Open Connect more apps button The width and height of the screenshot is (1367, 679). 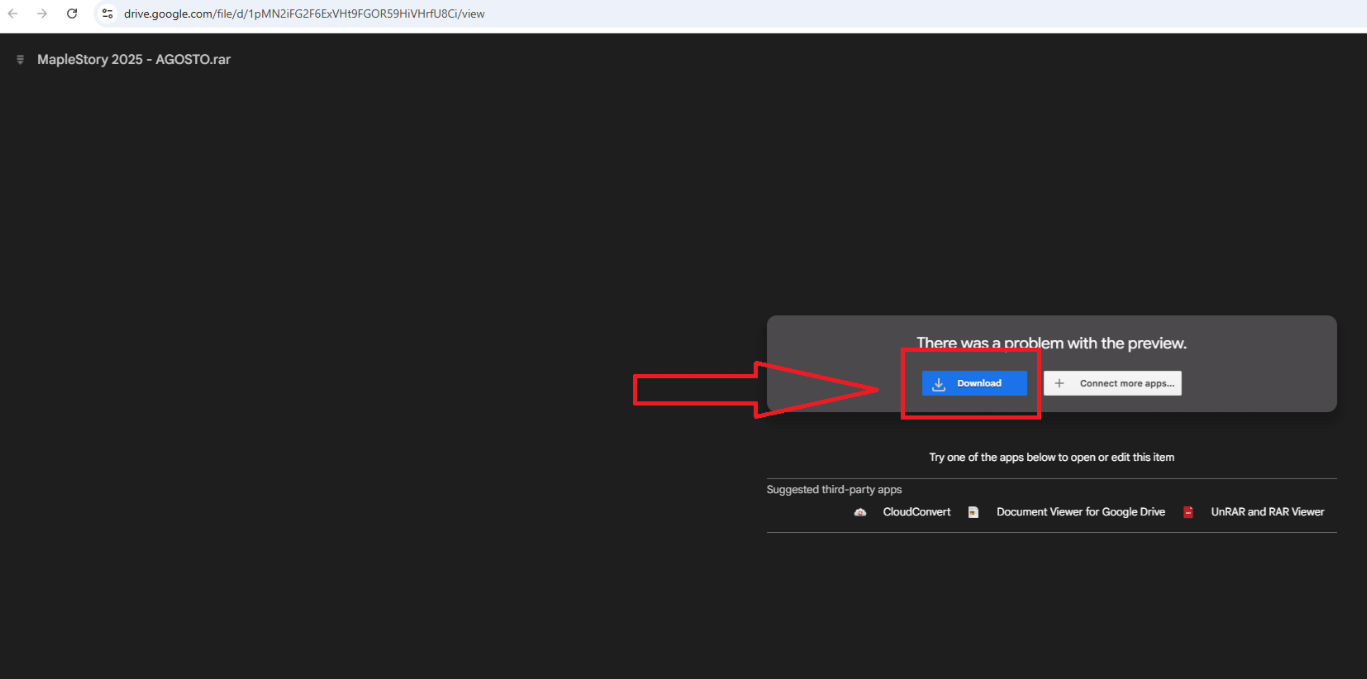(x=1113, y=383)
